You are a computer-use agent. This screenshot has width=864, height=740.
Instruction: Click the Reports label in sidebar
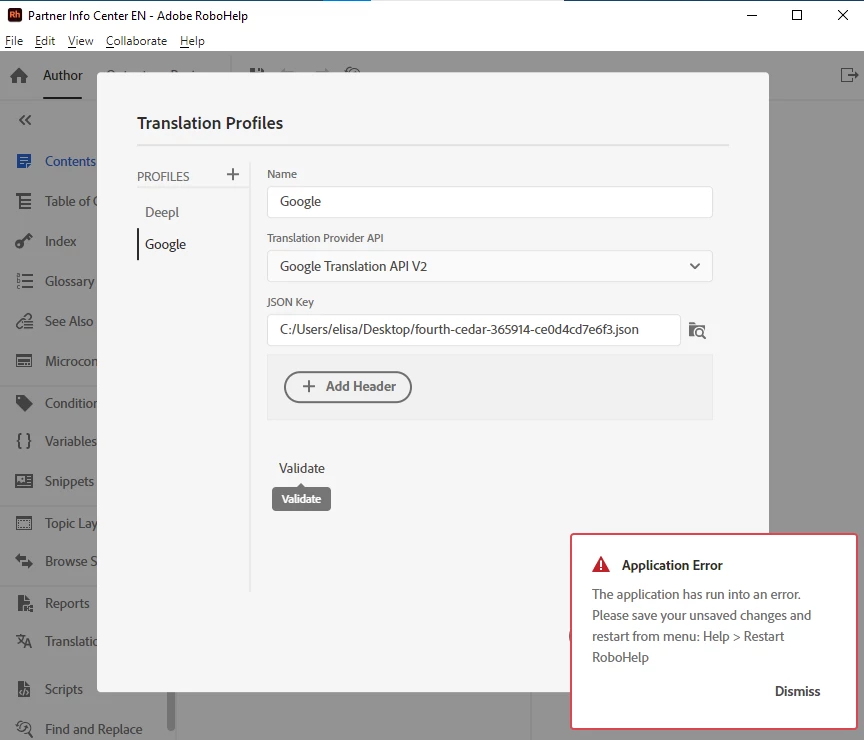[x=67, y=603]
